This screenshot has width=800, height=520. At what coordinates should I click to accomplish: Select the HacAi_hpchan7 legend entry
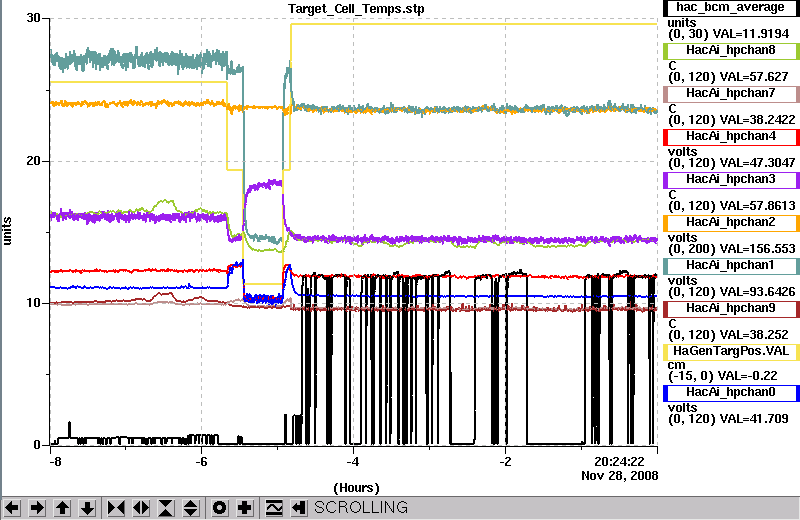pyautogui.click(x=731, y=93)
